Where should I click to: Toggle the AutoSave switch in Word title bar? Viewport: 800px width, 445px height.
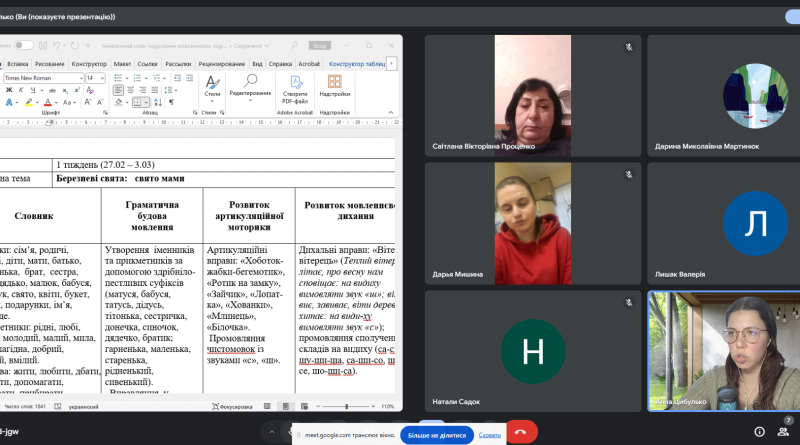pos(23,45)
